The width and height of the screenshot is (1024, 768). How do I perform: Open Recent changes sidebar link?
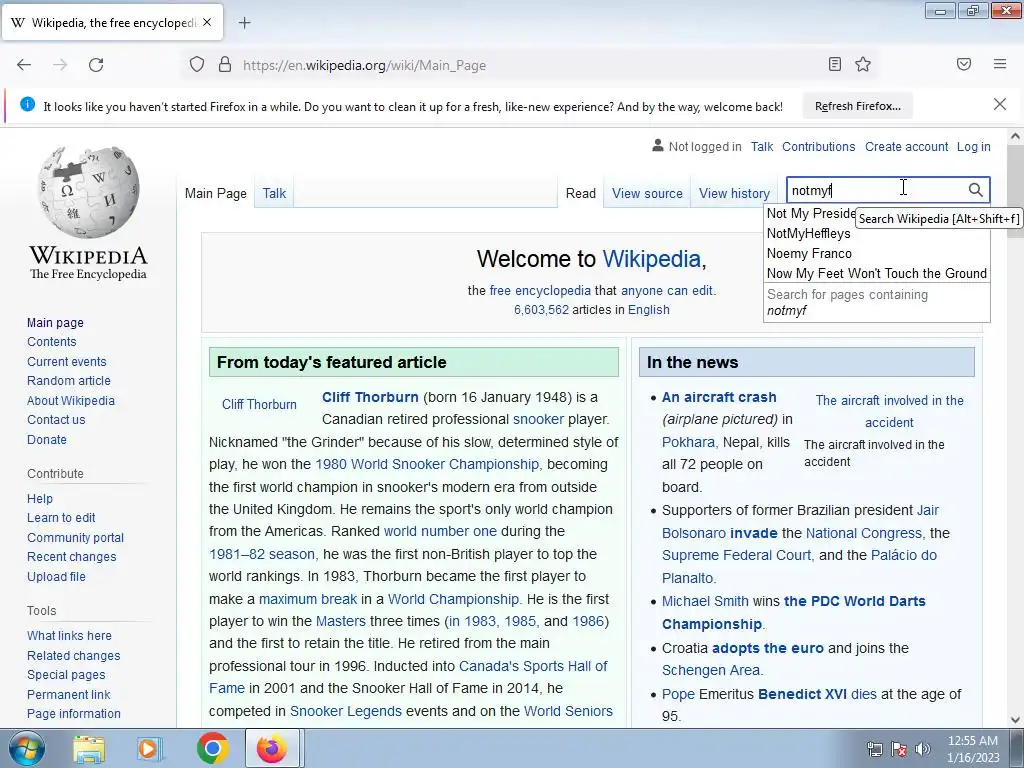(x=72, y=557)
